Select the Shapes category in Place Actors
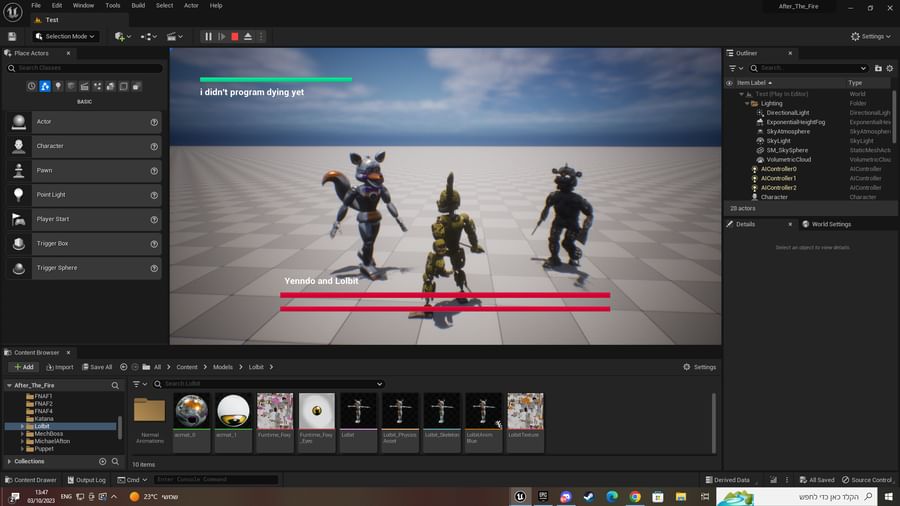Viewport: 900px width, 506px height. pos(71,86)
